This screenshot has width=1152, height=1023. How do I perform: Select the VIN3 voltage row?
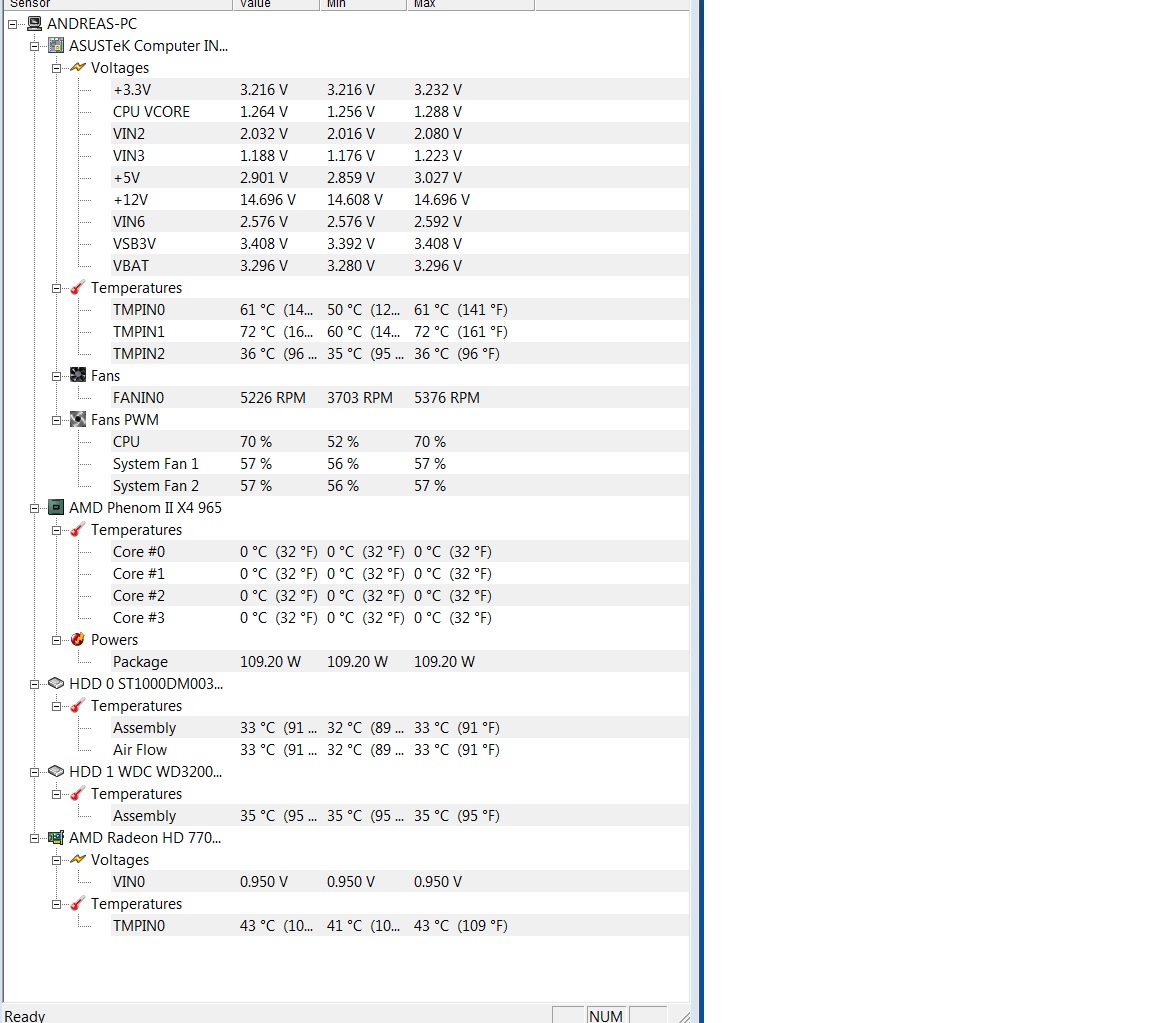click(x=400, y=156)
